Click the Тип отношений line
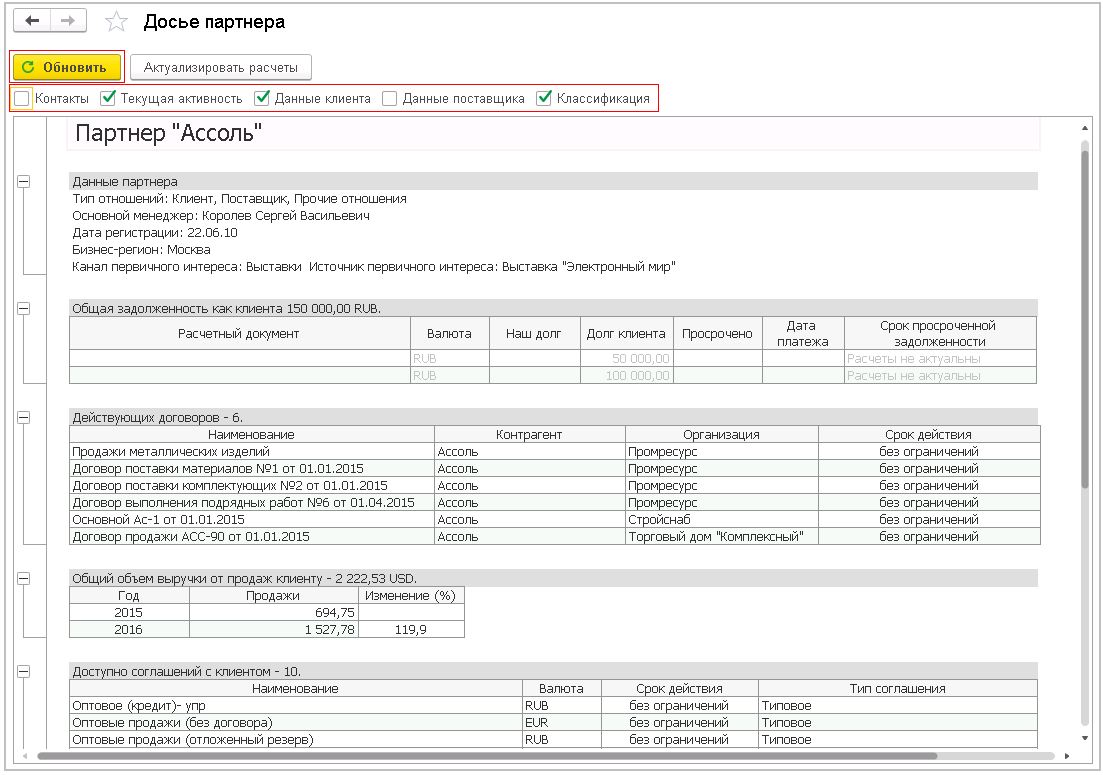This screenshot has height=775, width=1103. pos(239,199)
